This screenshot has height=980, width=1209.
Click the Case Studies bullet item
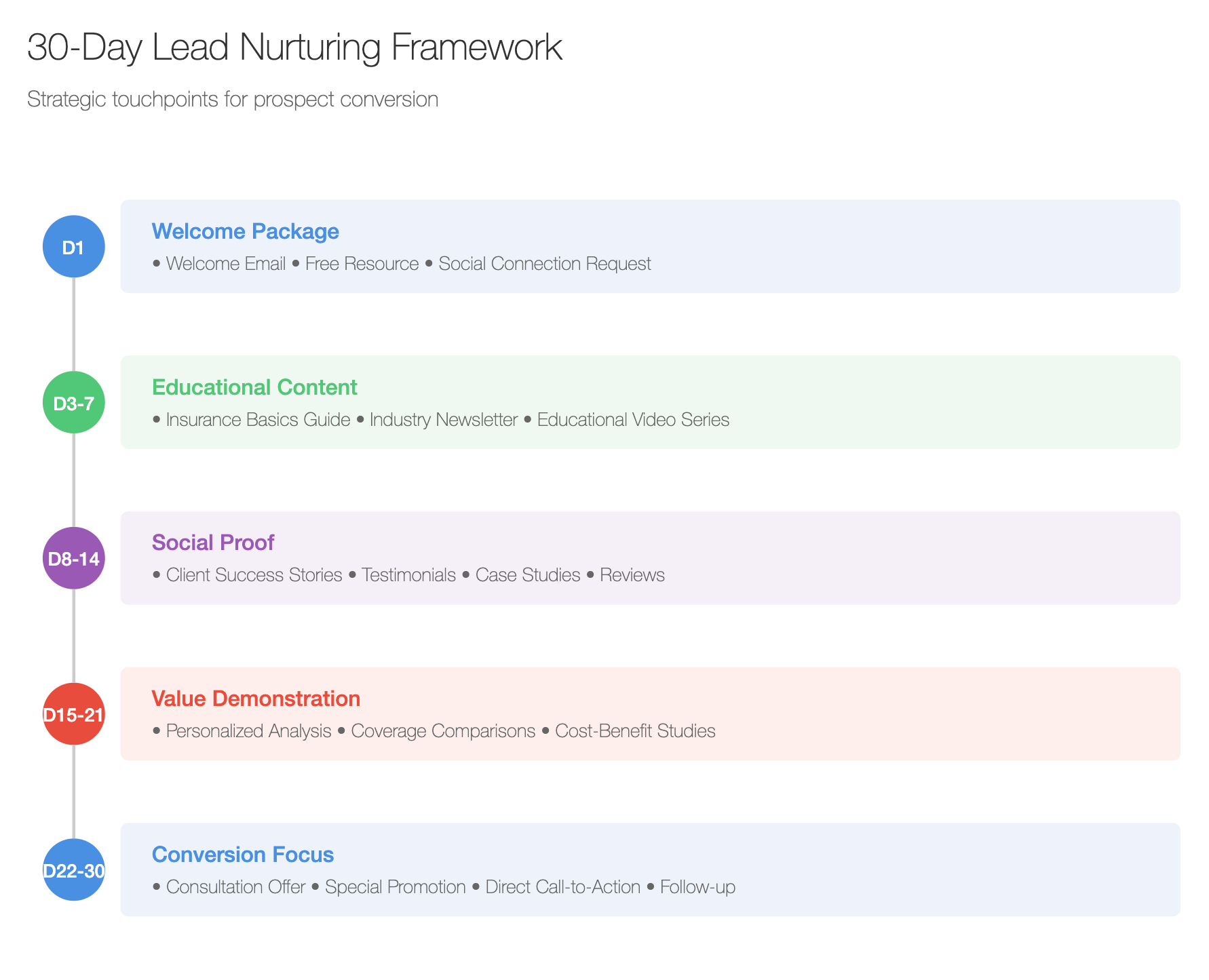click(528, 575)
